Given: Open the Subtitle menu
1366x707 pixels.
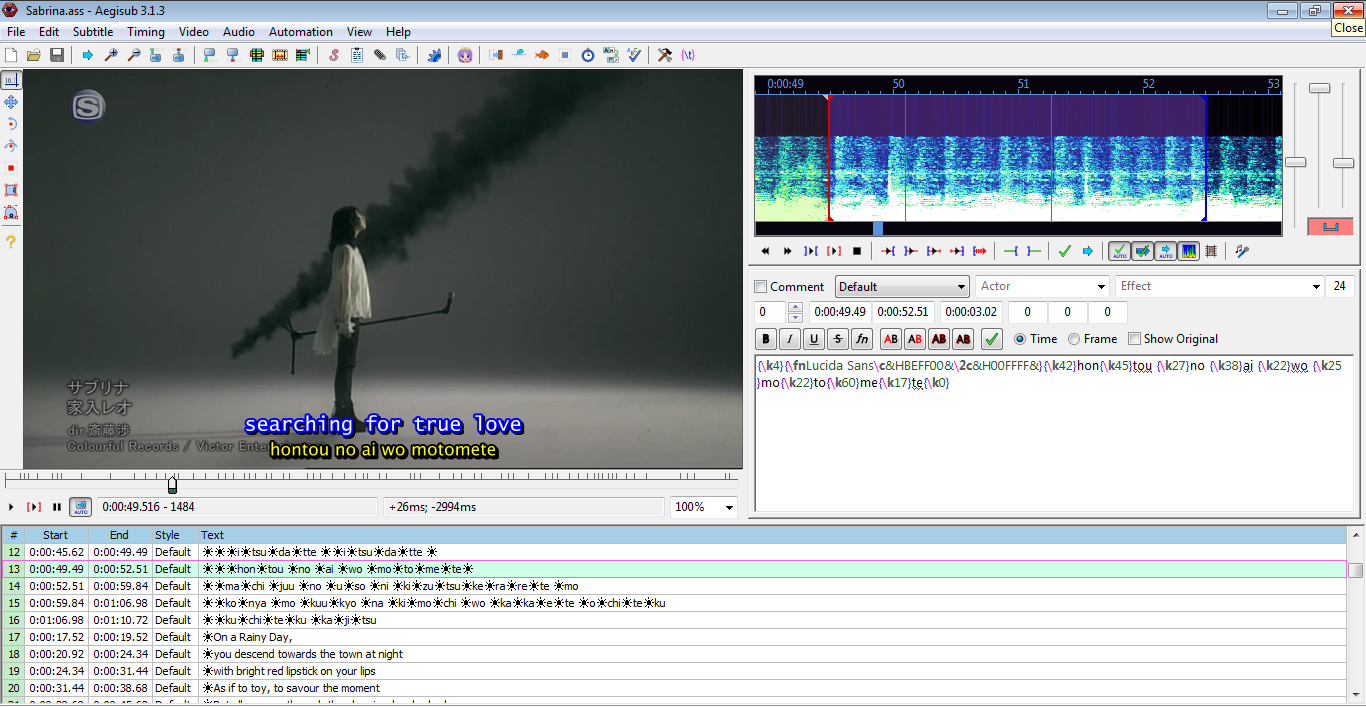Looking at the screenshot, I should click(x=93, y=32).
